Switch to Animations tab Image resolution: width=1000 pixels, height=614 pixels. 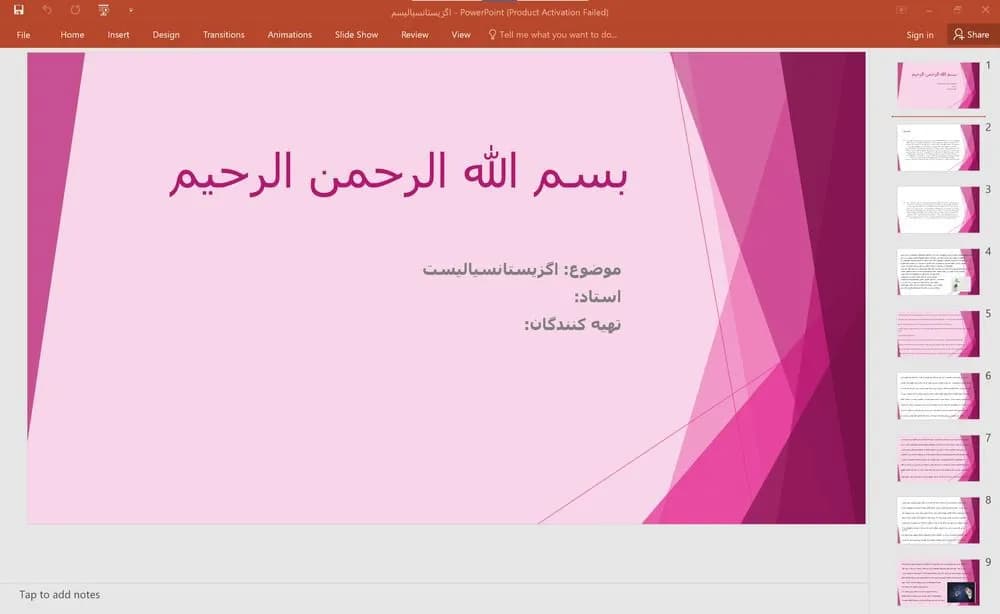tap(290, 35)
